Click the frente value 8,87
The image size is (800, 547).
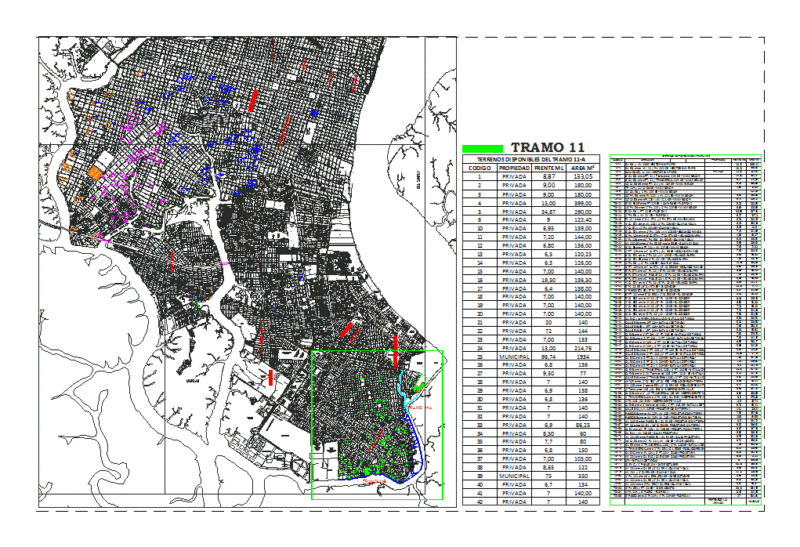pos(548,177)
